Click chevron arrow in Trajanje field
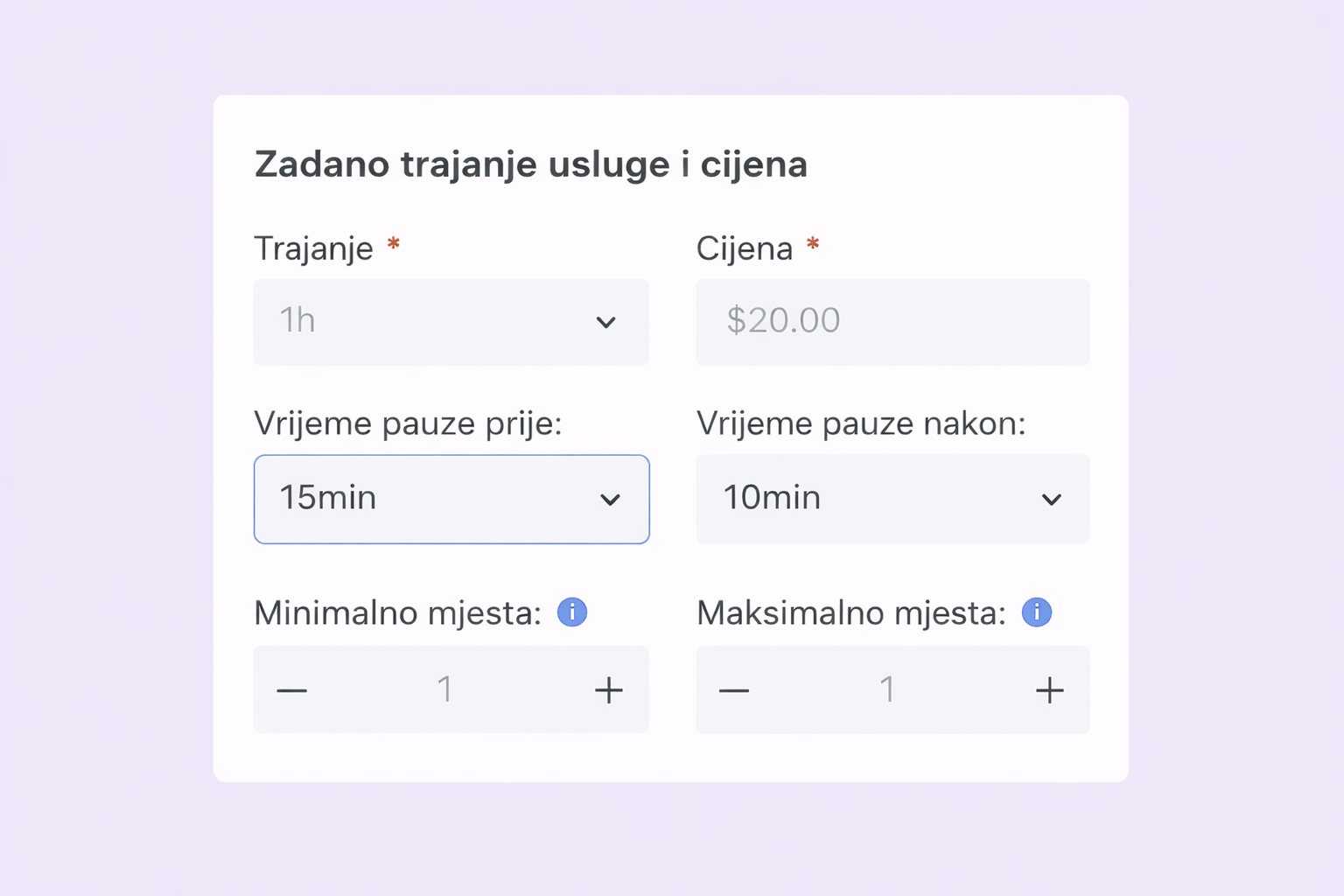The image size is (1344, 896). [x=605, y=322]
